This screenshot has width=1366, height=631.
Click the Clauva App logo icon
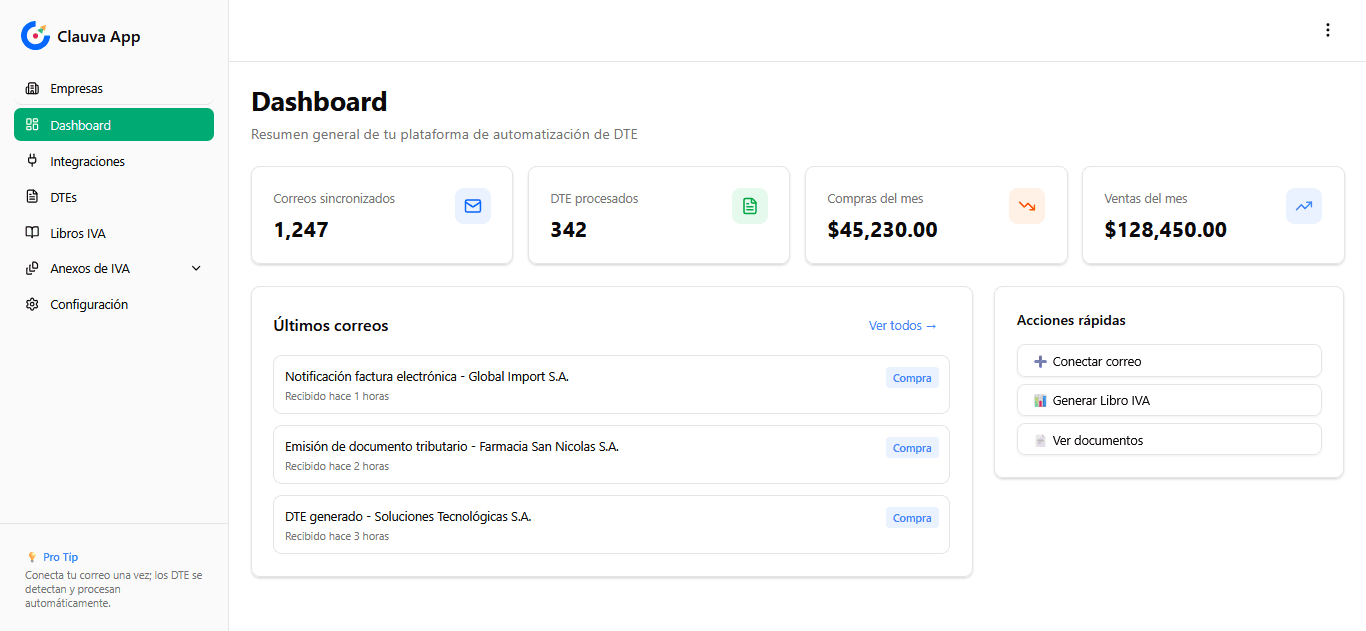[x=35, y=36]
